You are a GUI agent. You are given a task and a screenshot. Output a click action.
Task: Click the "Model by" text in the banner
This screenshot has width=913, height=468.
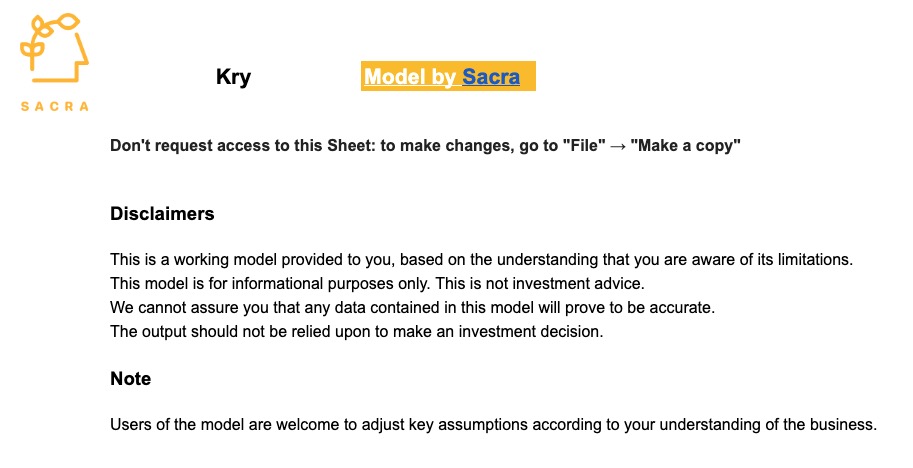(410, 76)
